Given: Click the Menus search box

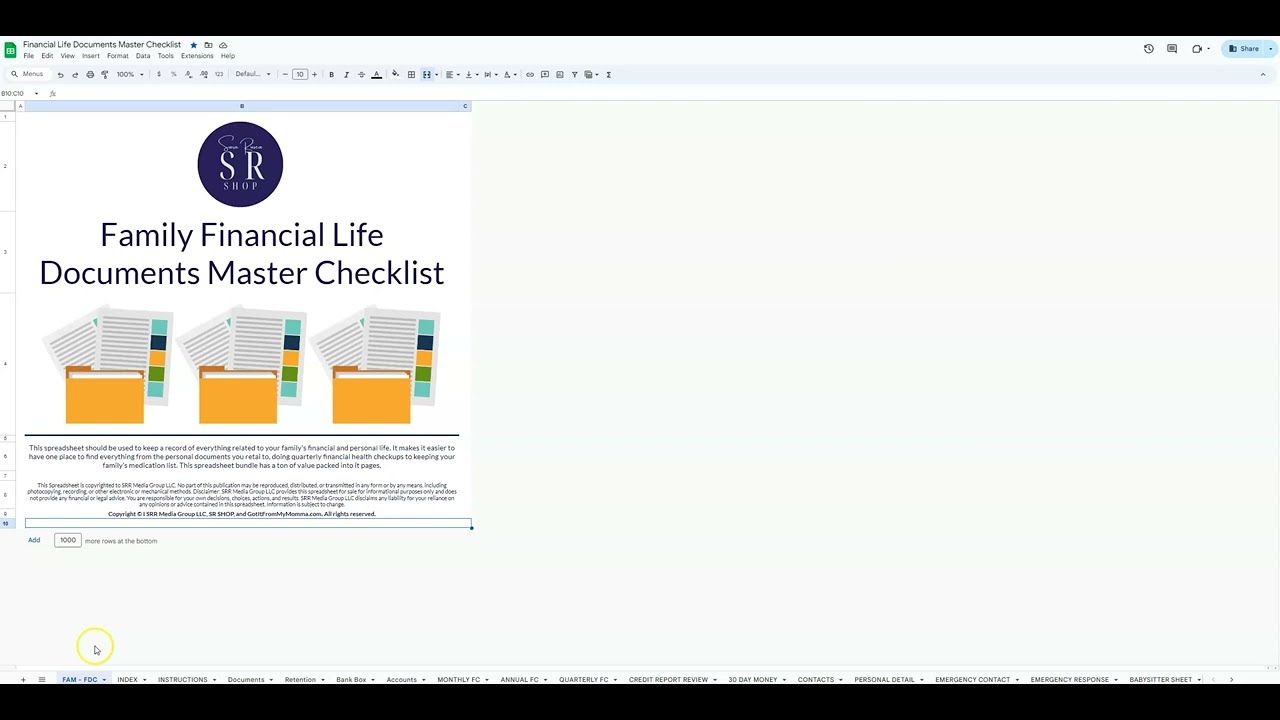Looking at the screenshot, I should [x=28, y=75].
